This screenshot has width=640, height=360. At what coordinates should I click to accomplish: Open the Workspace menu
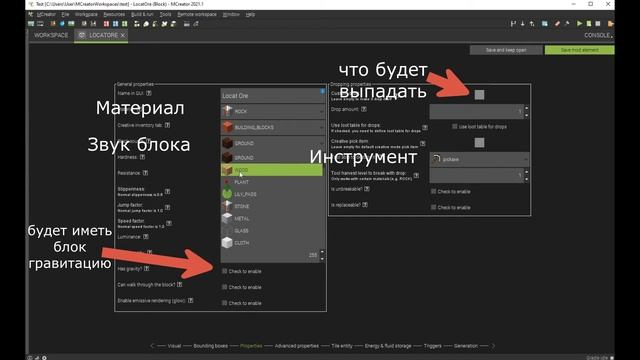click(x=86, y=14)
